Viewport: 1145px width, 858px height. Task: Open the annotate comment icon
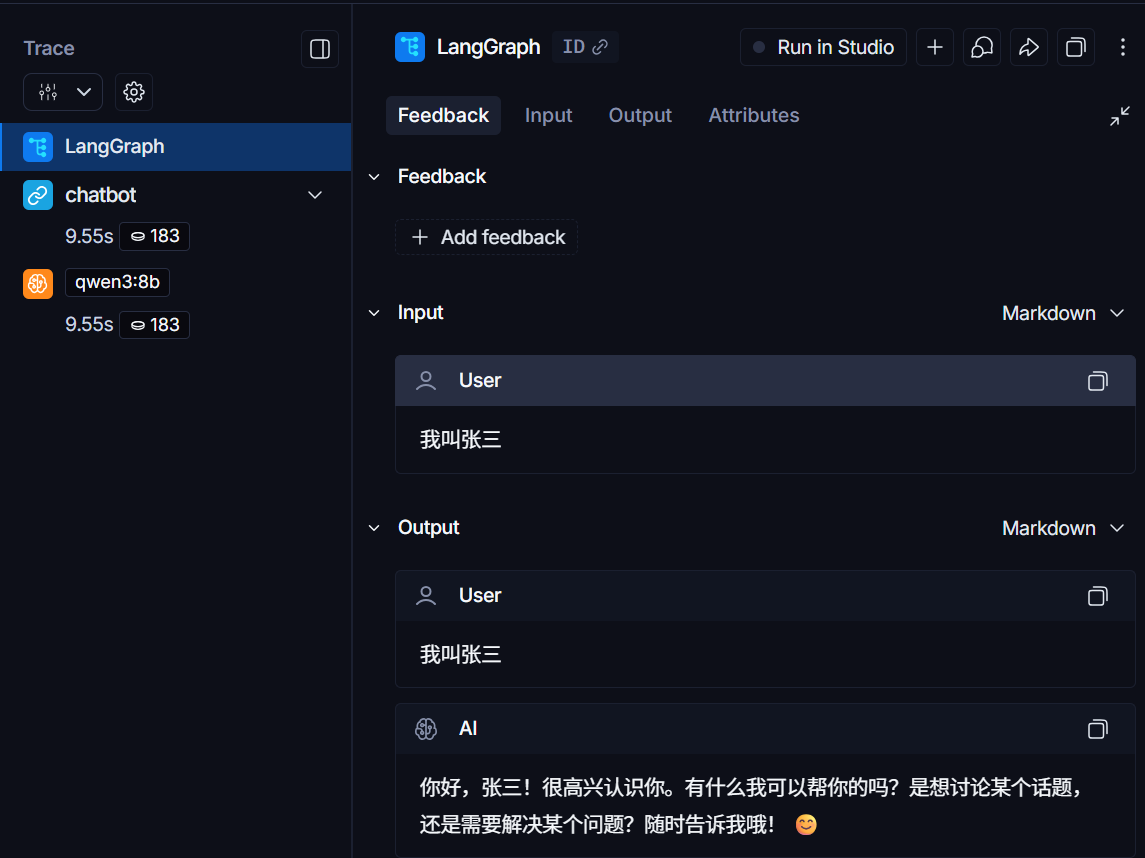(982, 48)
